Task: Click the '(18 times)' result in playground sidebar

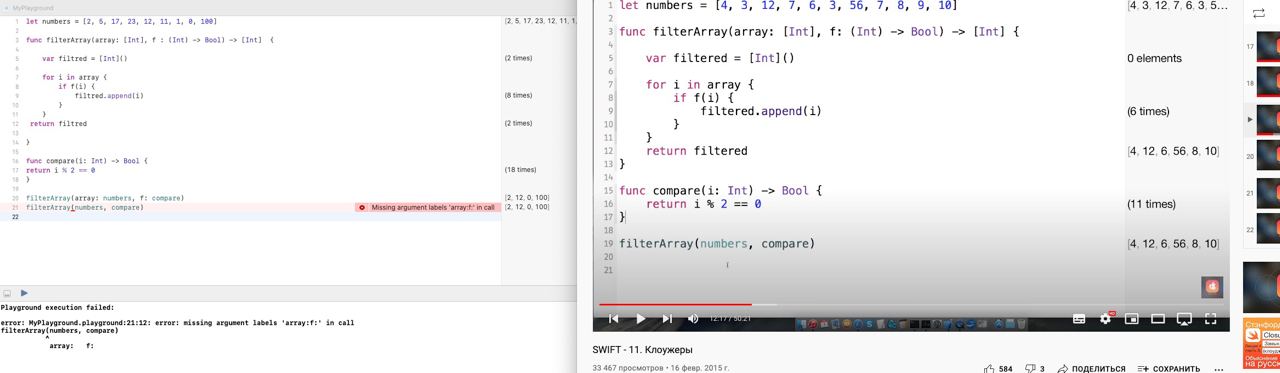Action: (520, 170)
